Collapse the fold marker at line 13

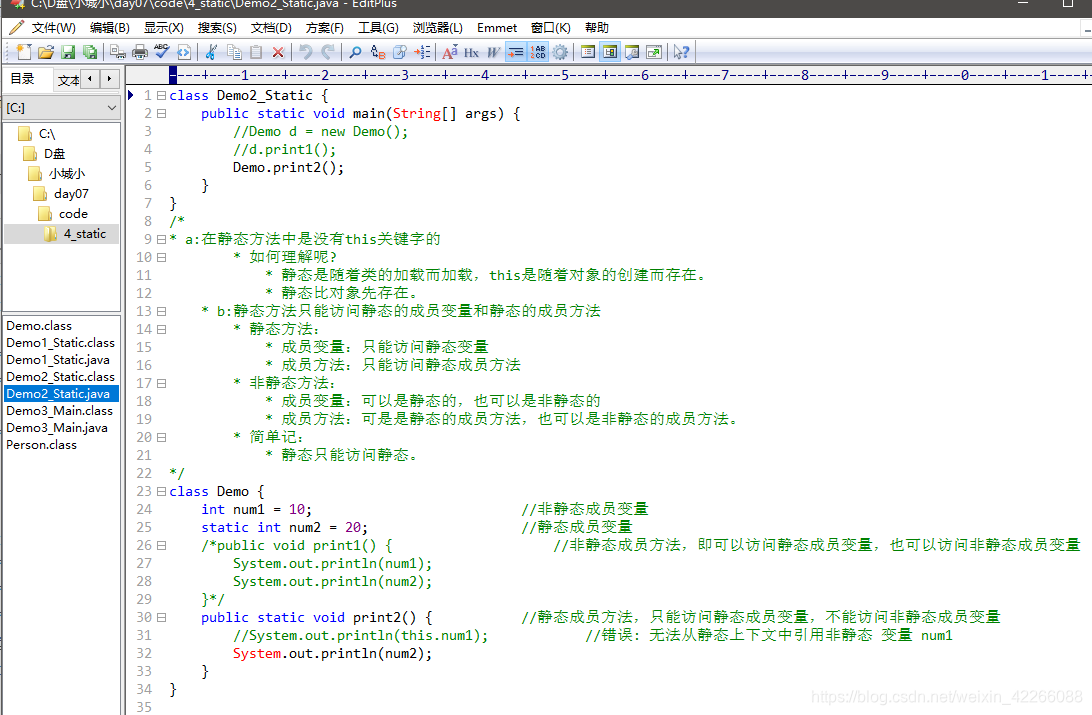point(162,311)
